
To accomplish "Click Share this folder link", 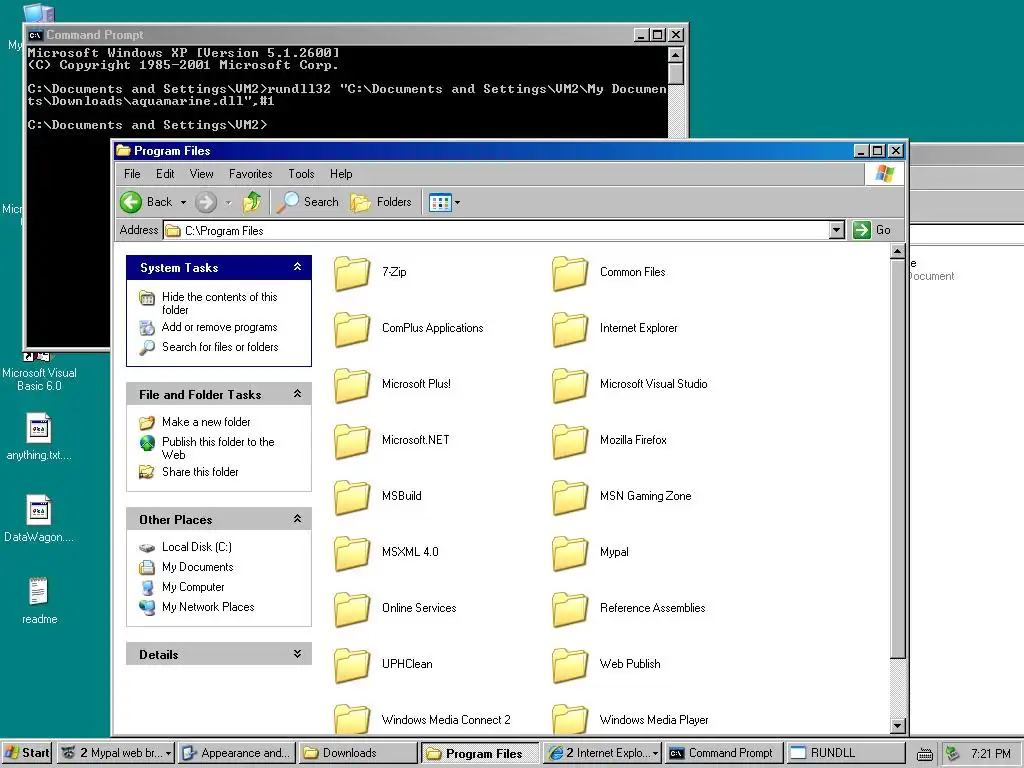I will tap(200, 472).
